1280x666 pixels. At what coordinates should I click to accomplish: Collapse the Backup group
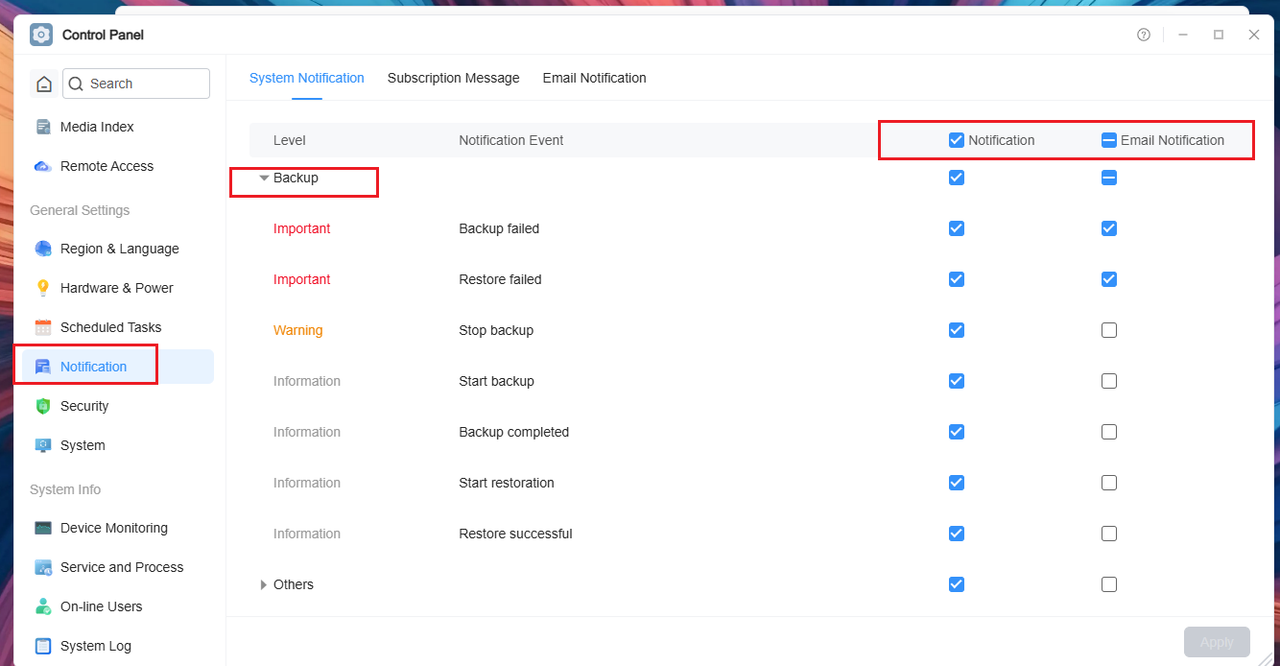[264, 178]
